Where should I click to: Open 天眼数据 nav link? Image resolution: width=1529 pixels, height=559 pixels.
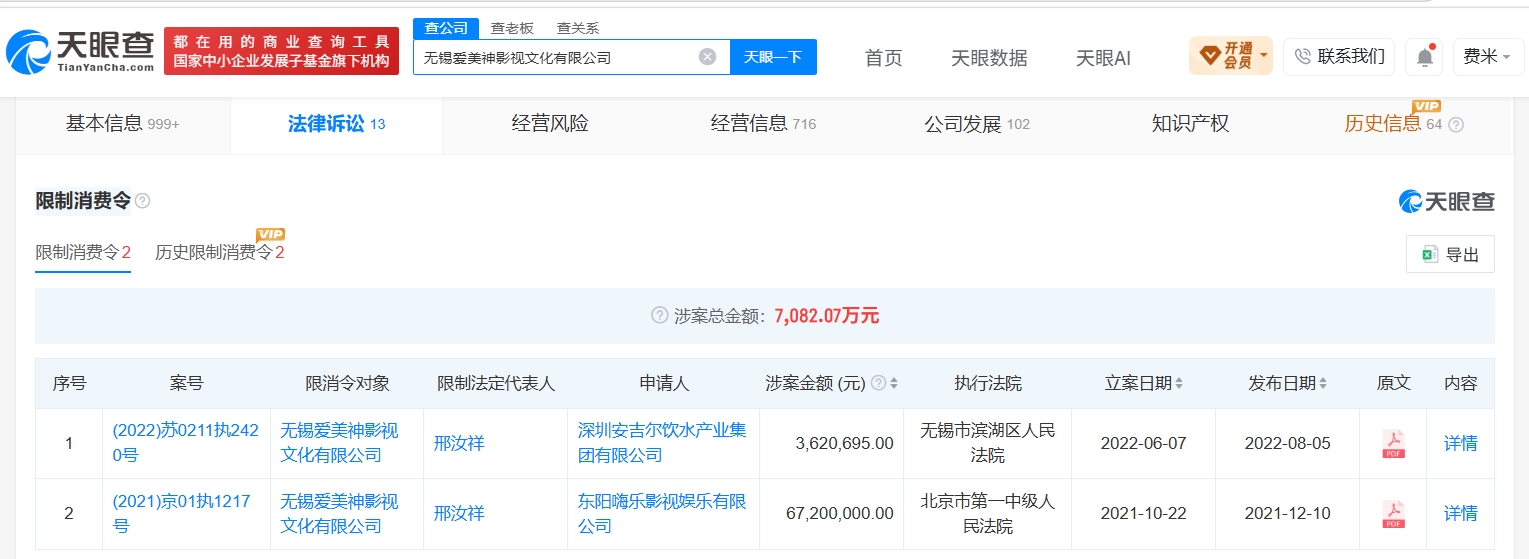pyautogui.click(x=989, y=58)
